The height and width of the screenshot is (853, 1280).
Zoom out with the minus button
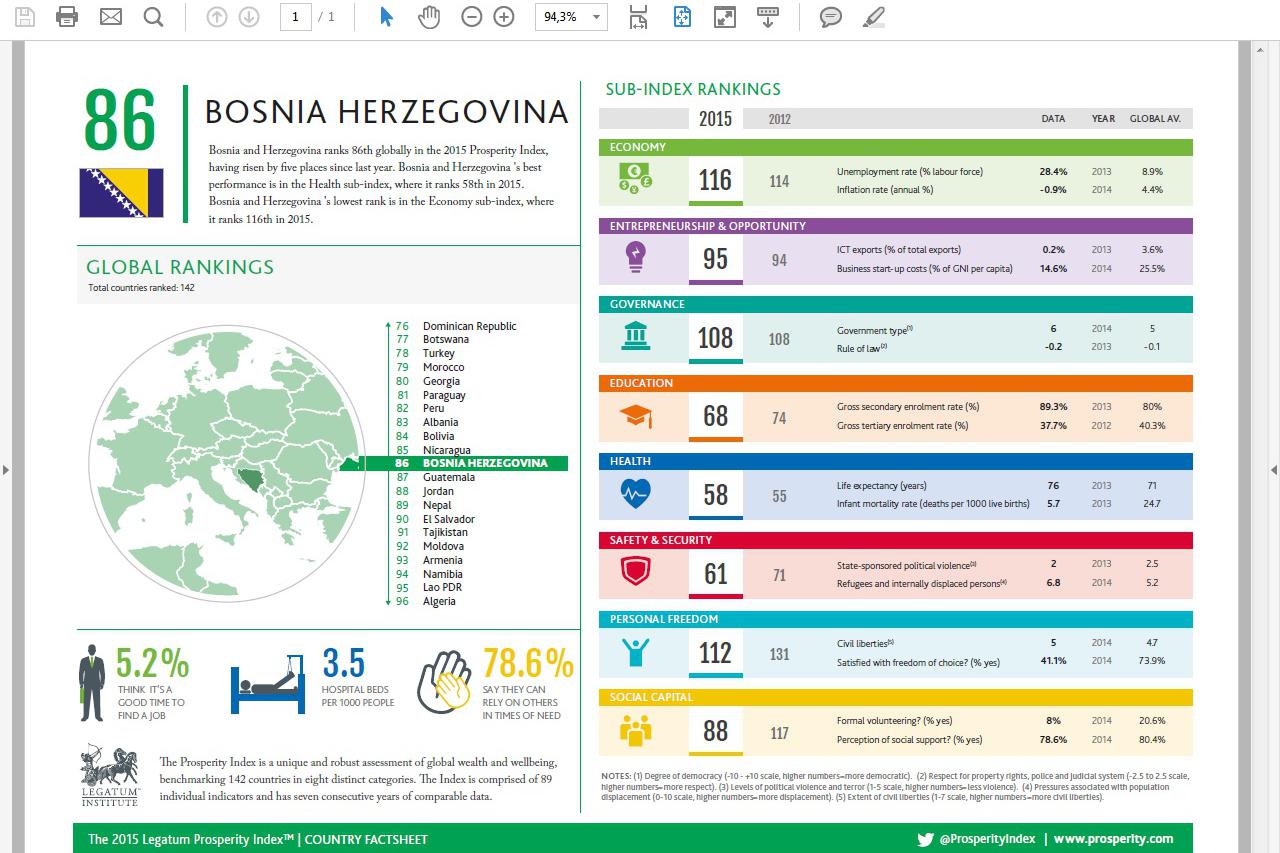[x=472, y=17]
